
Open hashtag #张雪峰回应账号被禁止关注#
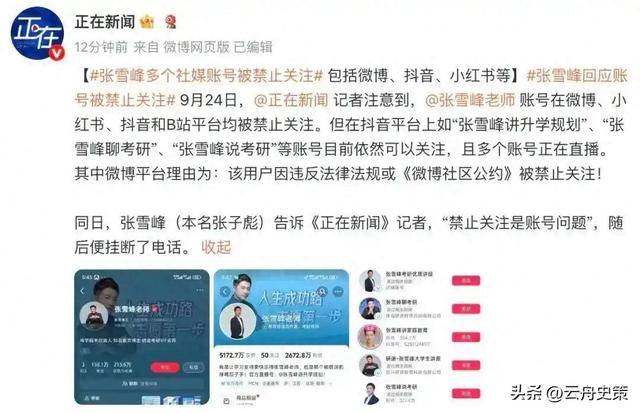click(x=351, y=88)
